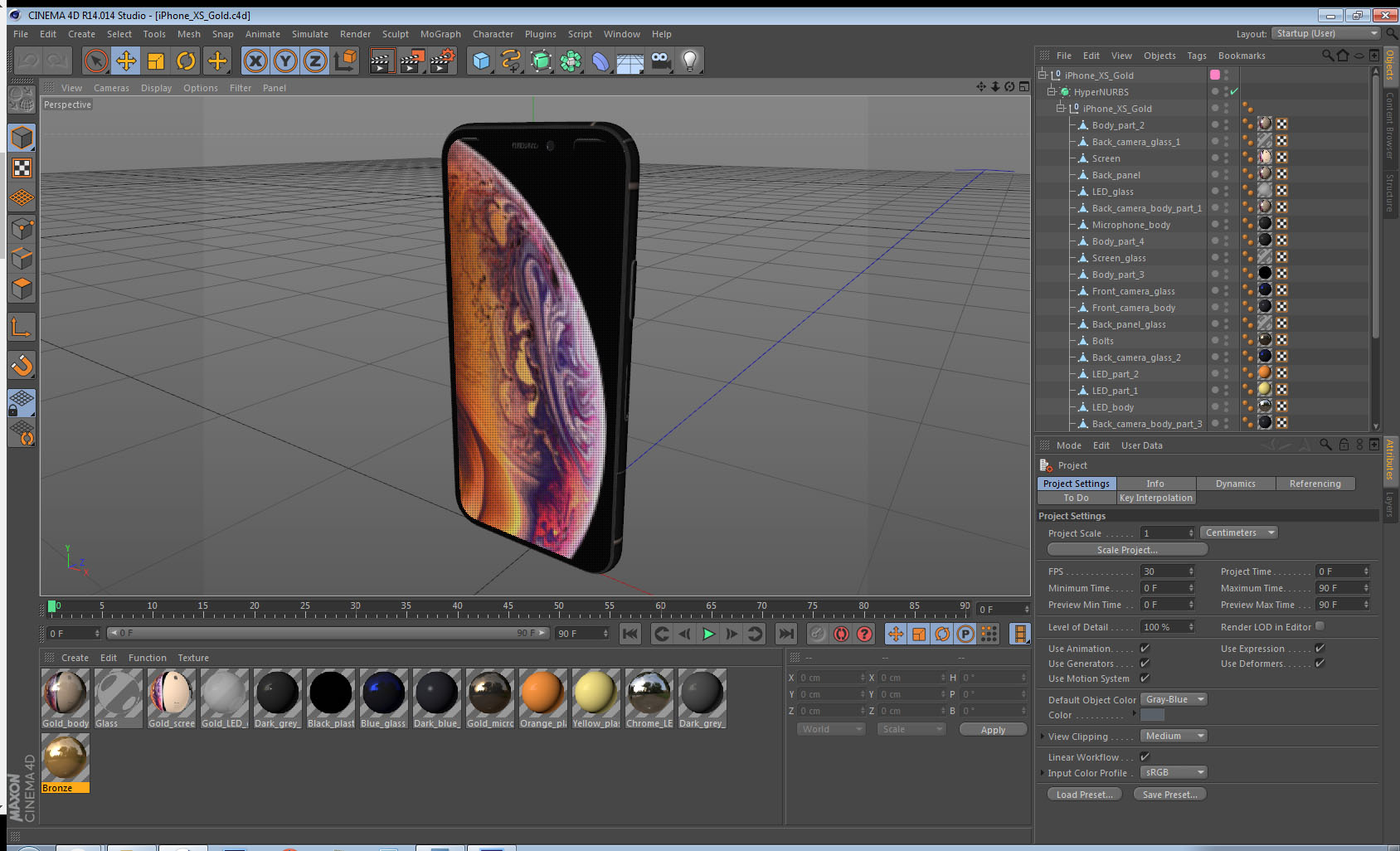The height and width of the screenshot is (851, 1400).
Task: Click the timeline frame 0 marker
Action: [x=52, y=606]
